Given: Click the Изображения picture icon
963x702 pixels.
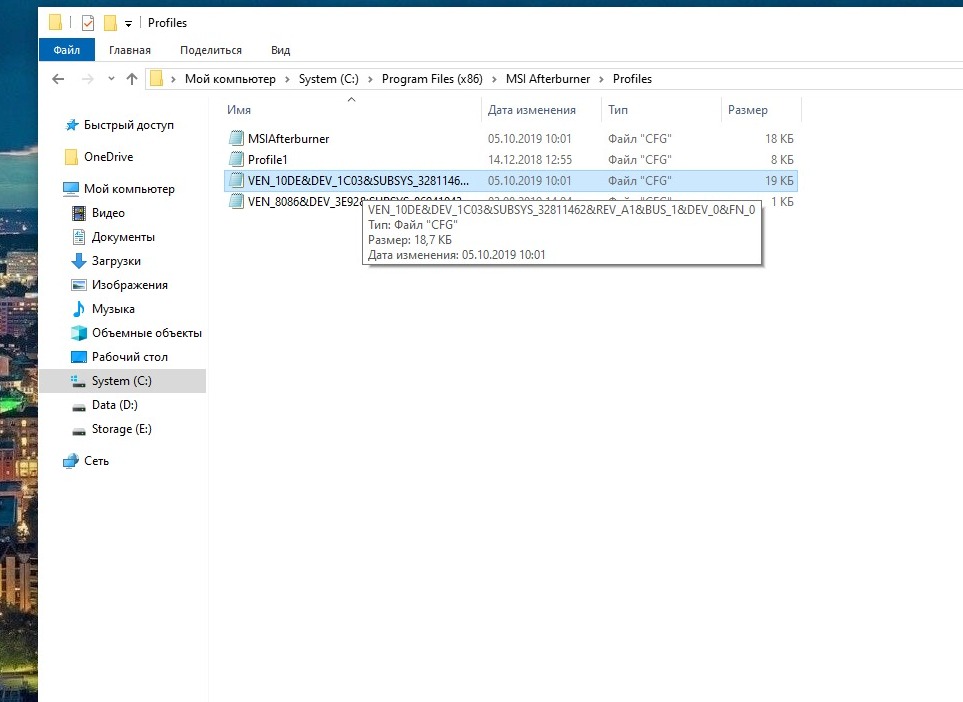Looking at the screenshot, I should (79, 284).
